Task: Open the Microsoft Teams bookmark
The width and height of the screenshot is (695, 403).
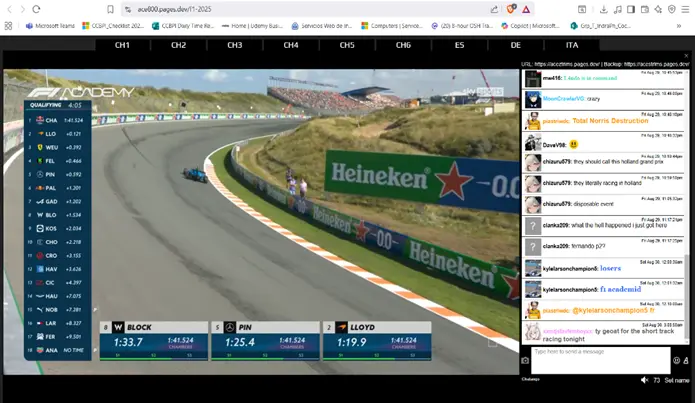Action: 50,26
